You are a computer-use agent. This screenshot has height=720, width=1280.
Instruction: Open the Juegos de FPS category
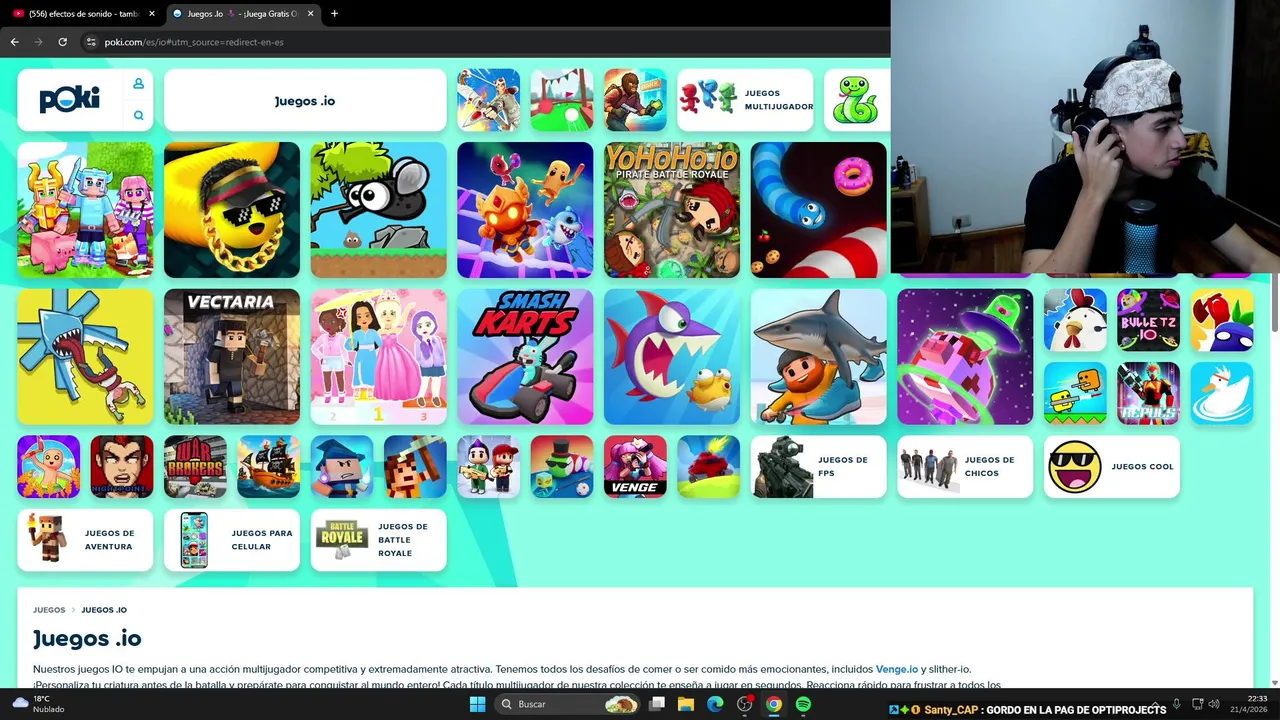818,467
